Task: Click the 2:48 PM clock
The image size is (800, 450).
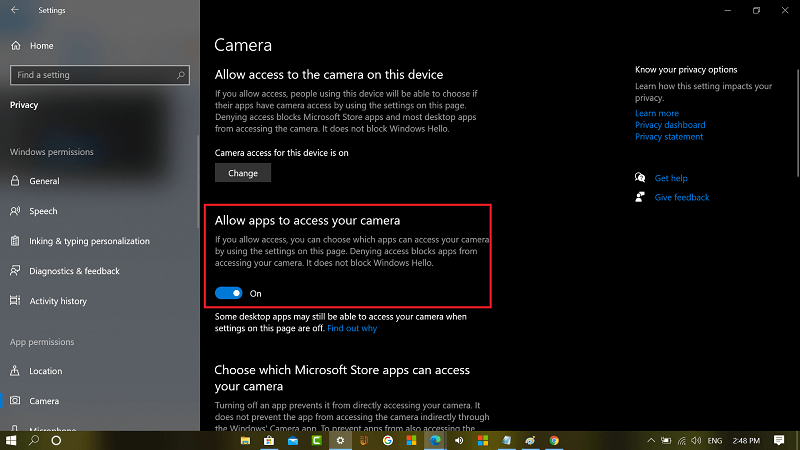Action: [x=746, y=440]
